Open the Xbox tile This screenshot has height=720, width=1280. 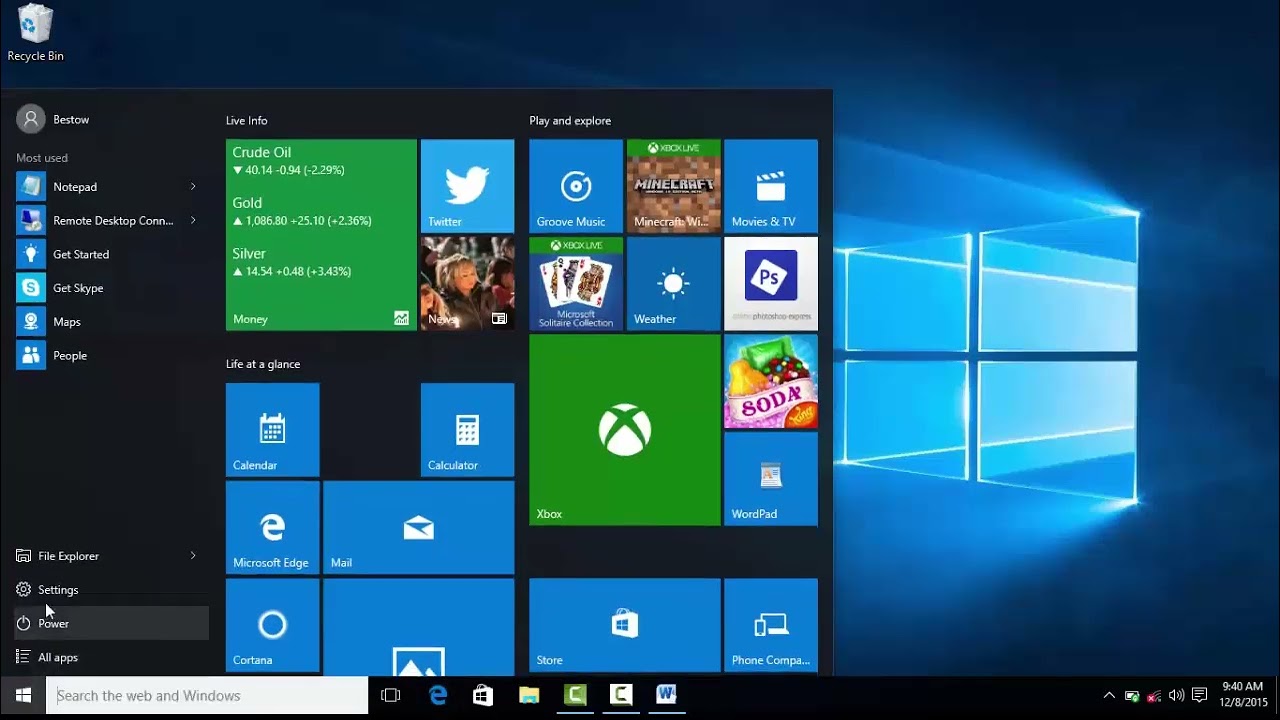point(625,430)
